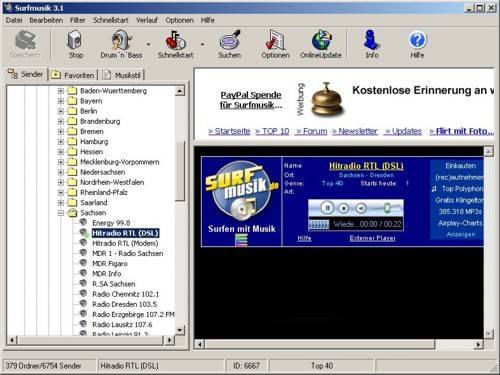Open the Updates link
The height and width of the screenshot is (375, 500).
(x=403, y=131)
